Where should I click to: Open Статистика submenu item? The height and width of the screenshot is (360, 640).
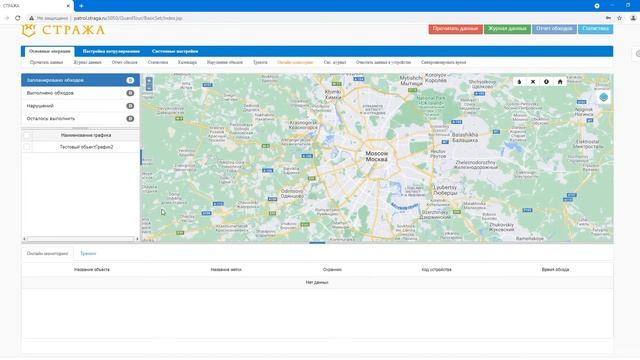(x=158, y=62)
